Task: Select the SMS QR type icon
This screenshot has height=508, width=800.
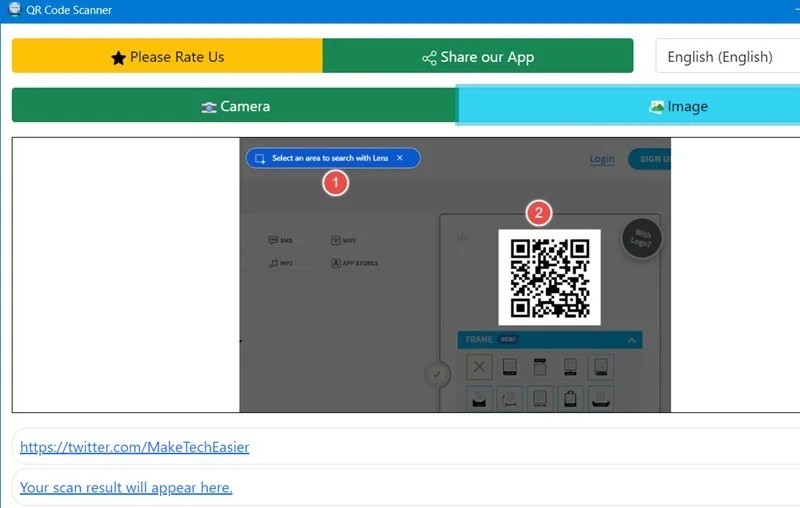Action: pos(272,240)
